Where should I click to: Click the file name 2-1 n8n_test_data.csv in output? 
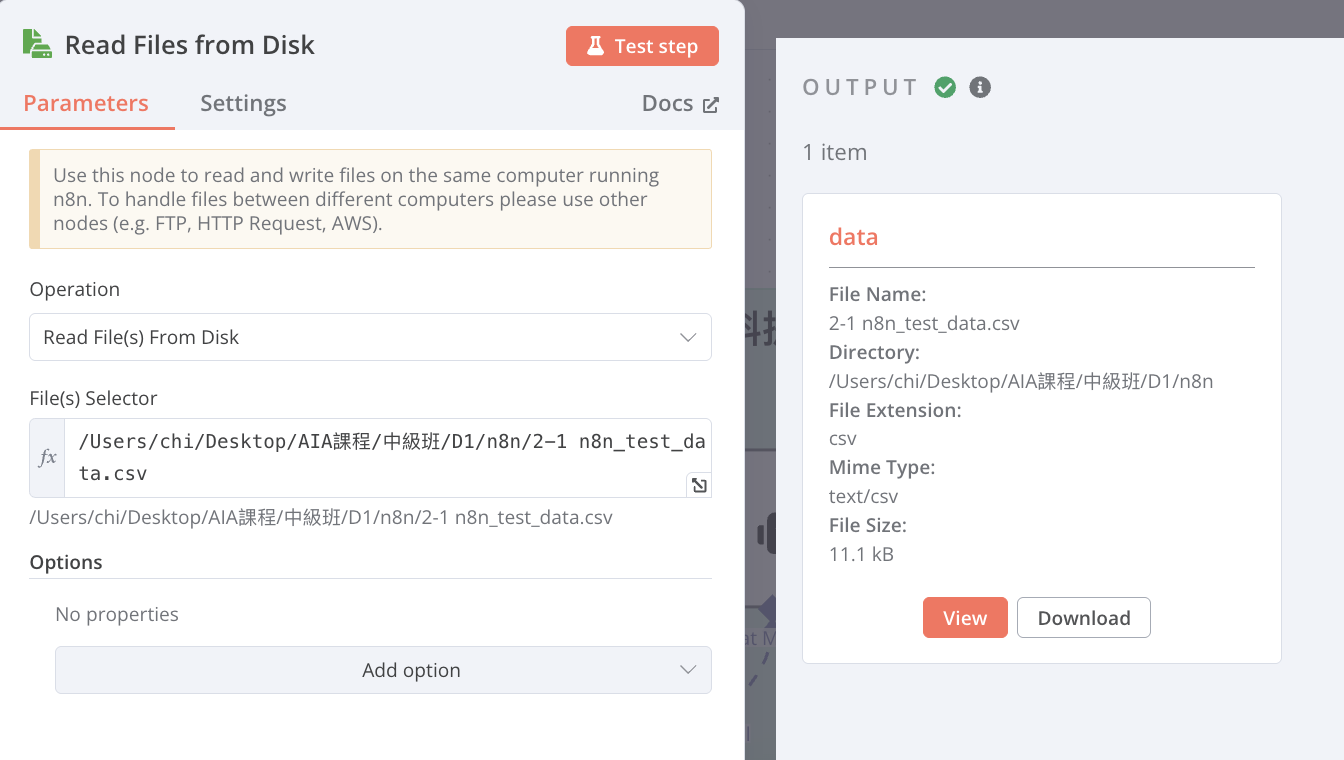click(924, 324)
